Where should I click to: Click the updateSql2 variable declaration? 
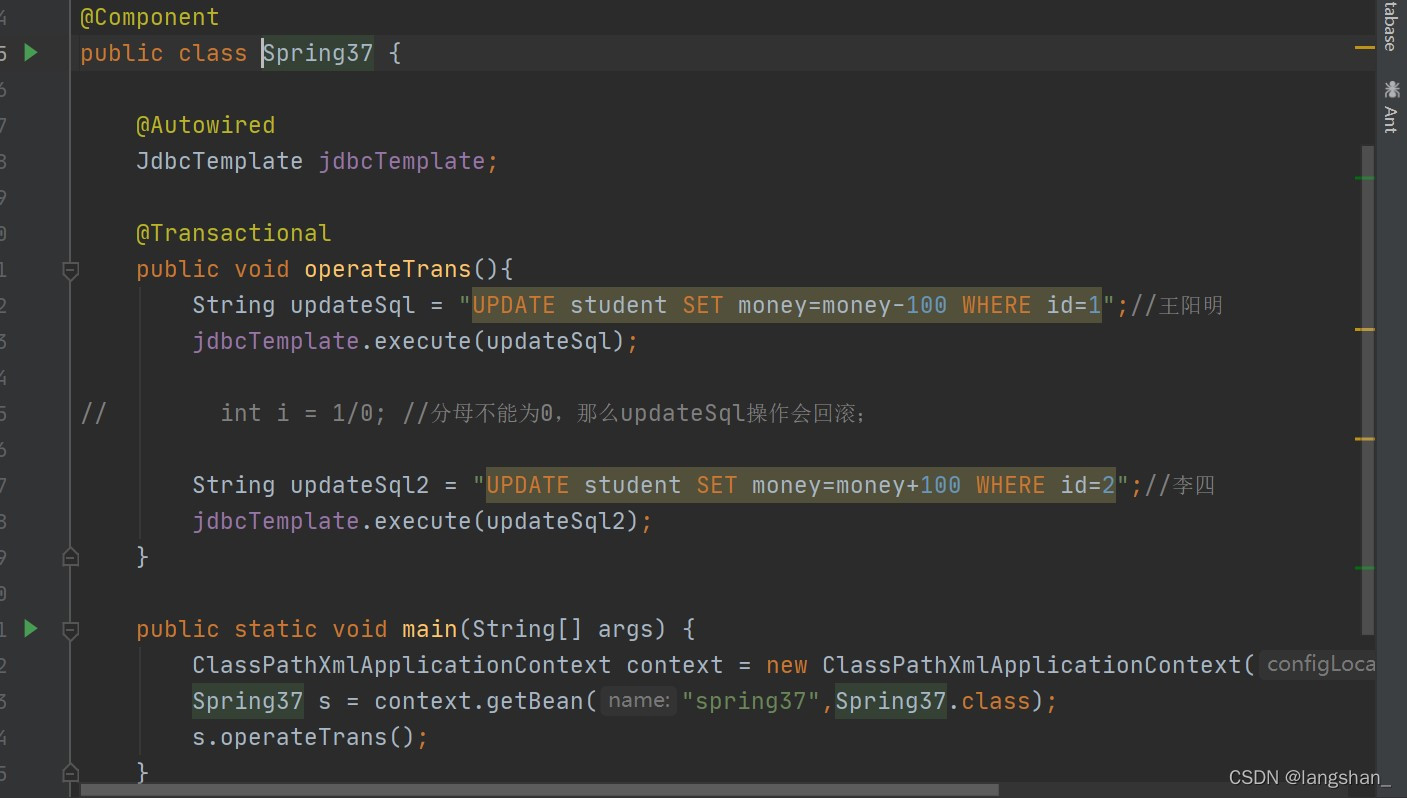point(360,485)
